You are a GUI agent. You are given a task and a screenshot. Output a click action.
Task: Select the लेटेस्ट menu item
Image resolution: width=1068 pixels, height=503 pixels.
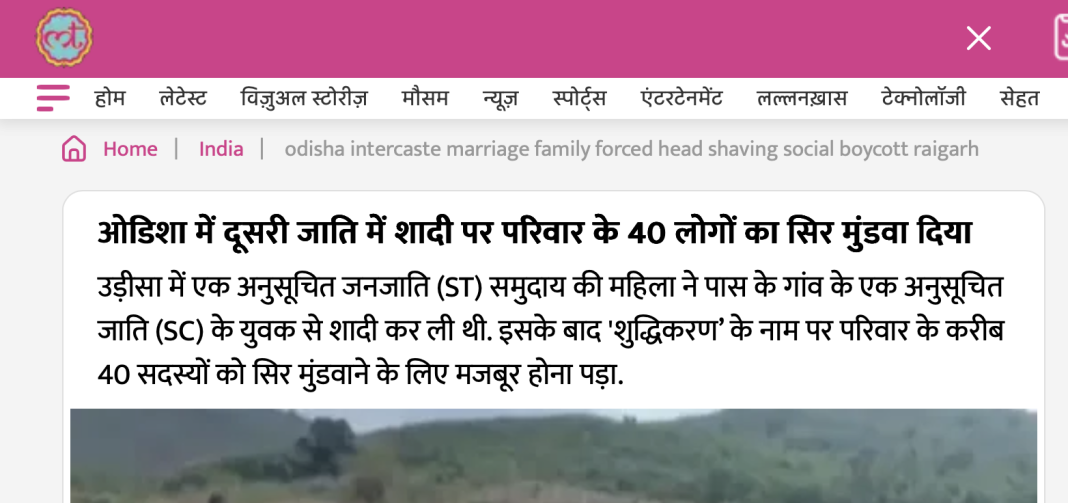(183, 99)
